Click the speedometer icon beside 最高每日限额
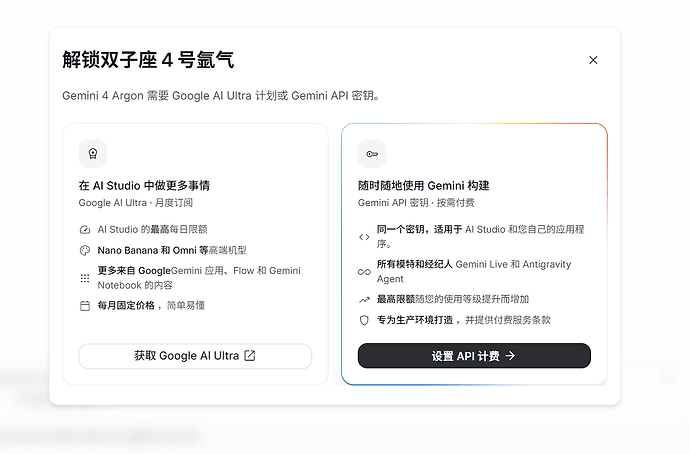This screenshot has height=454, width=690. click(85, 230)
